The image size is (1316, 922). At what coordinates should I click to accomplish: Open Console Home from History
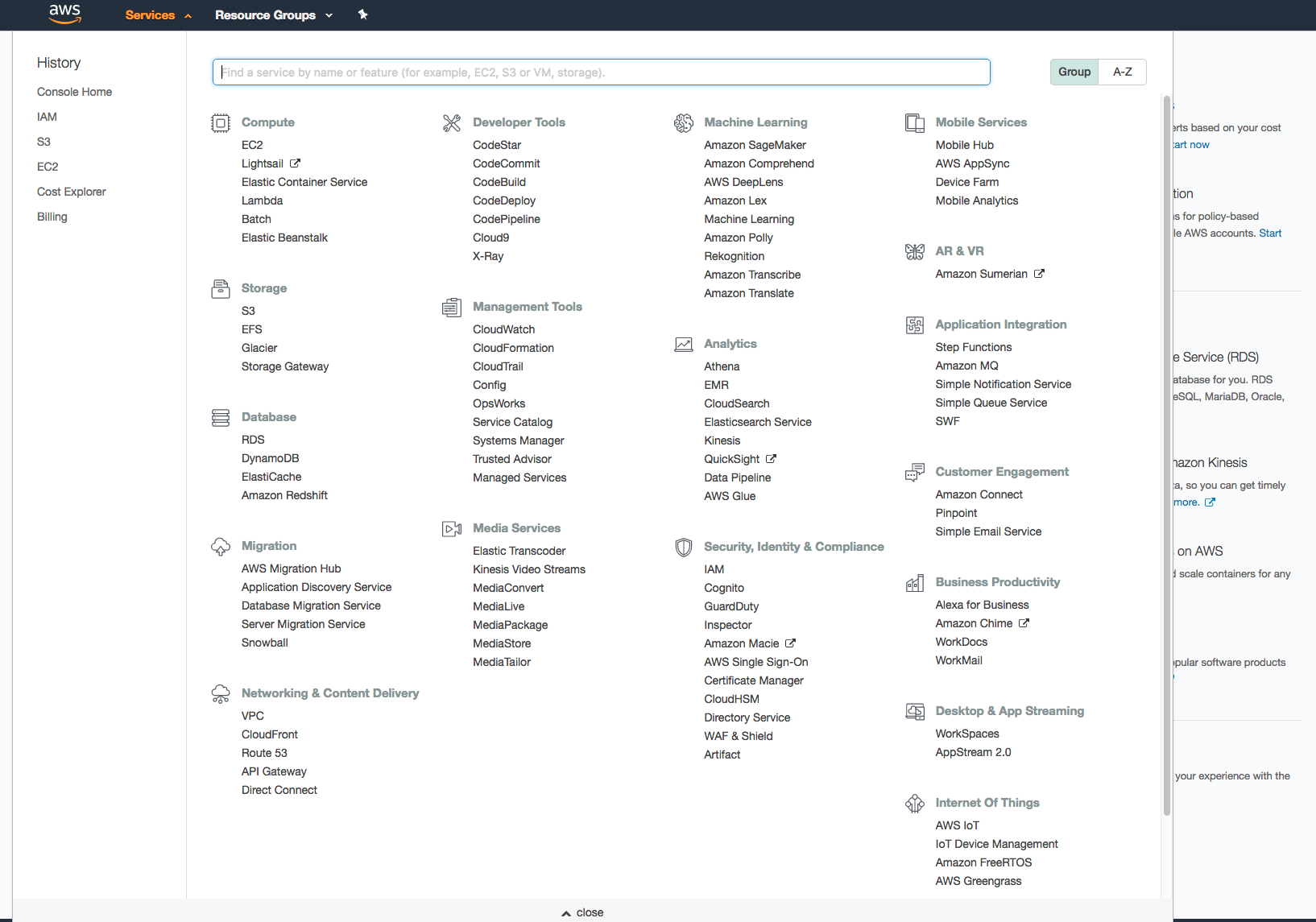74,92
